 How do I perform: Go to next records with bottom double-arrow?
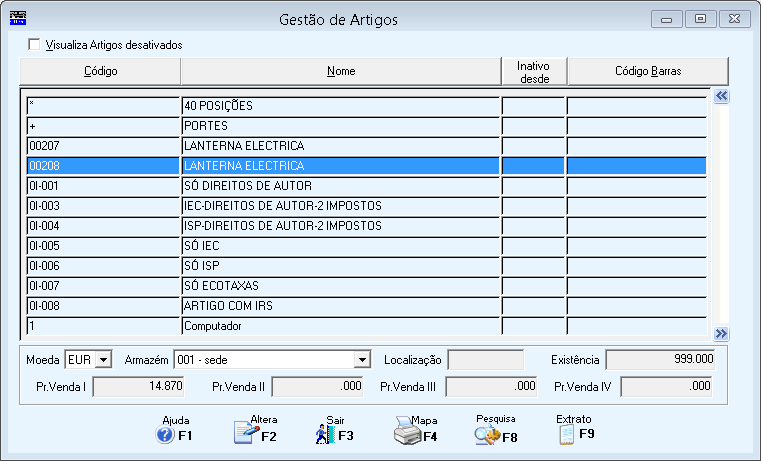point(721,333)
